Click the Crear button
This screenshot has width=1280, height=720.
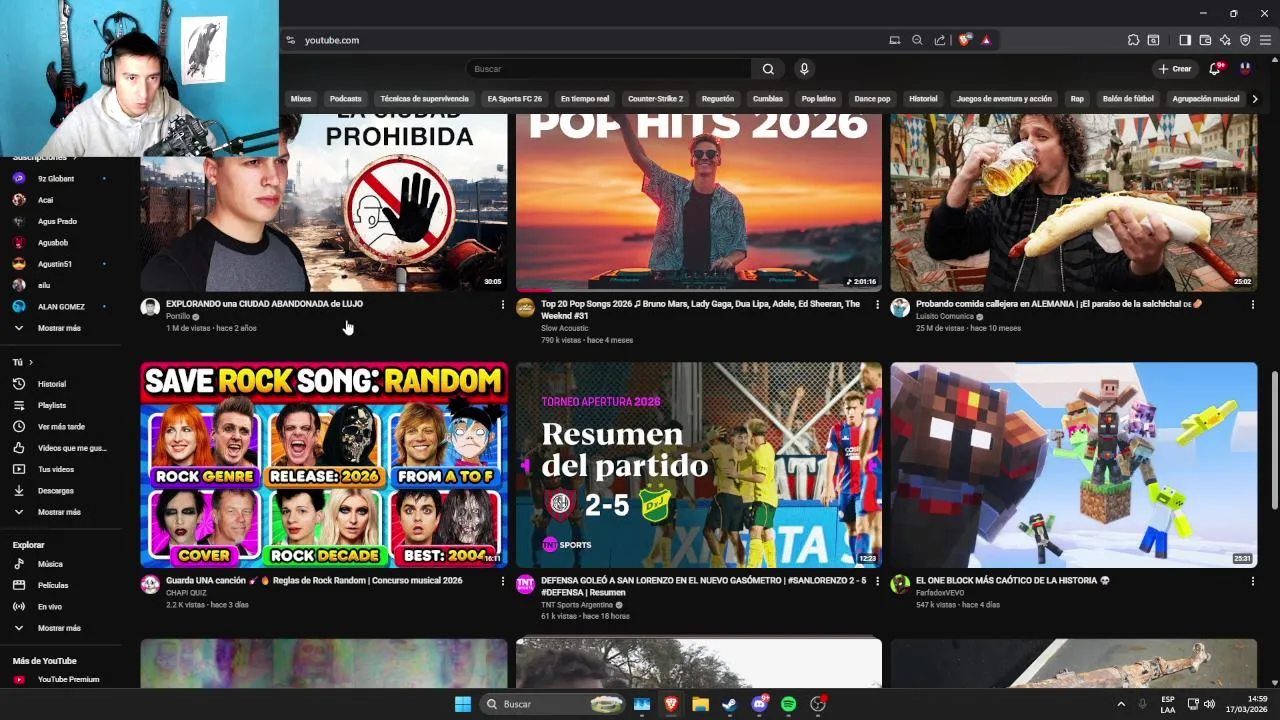(x=1175, y=69)
